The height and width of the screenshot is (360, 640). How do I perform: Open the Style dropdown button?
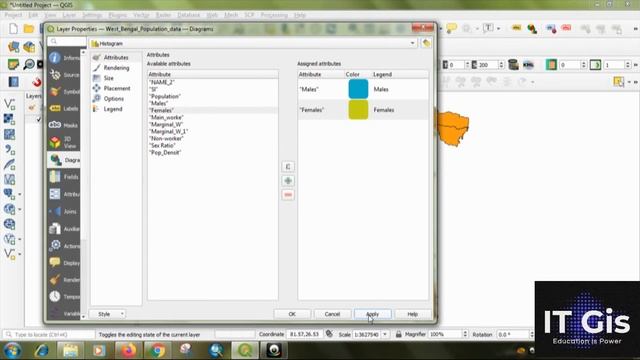tap(107, 314)
